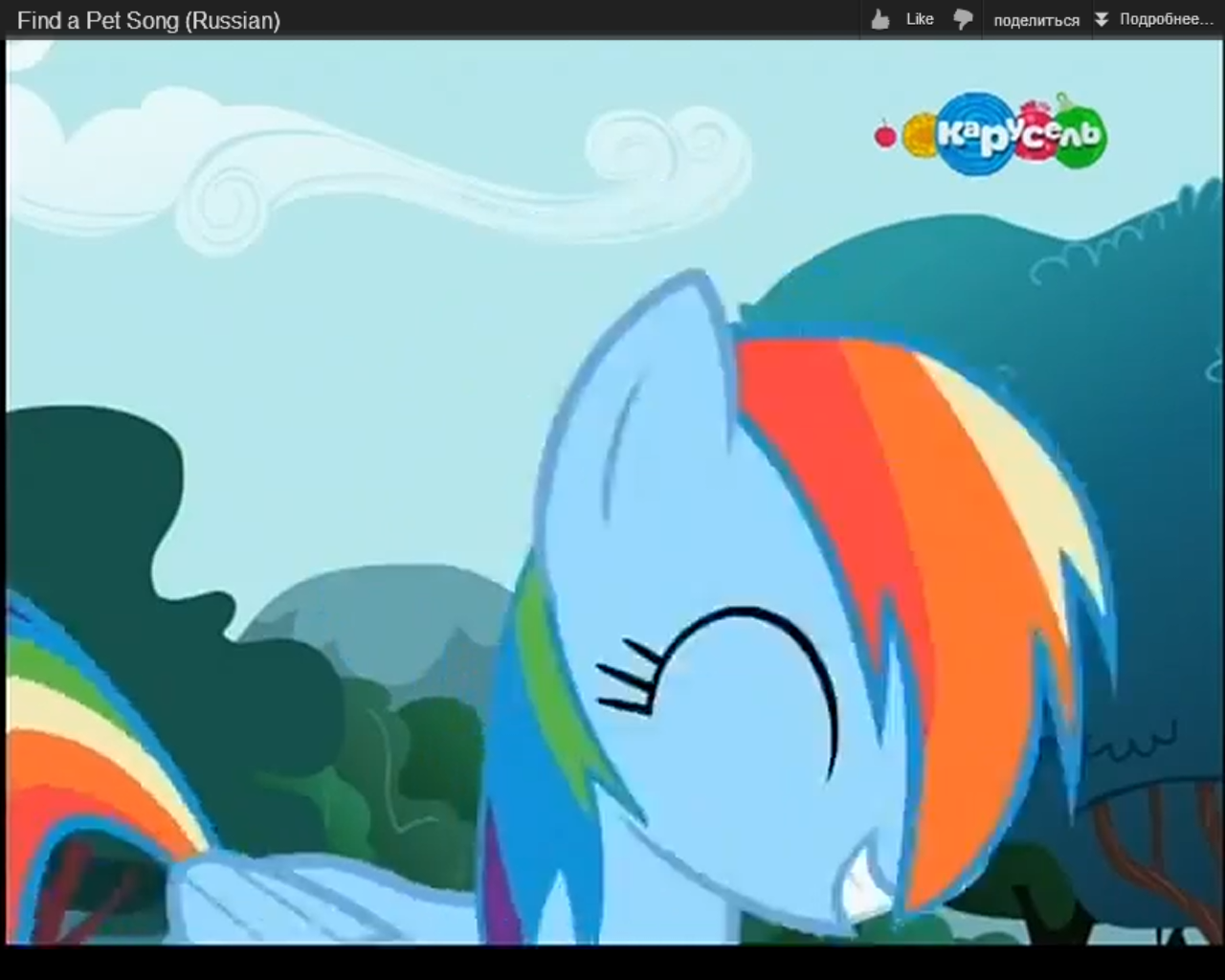
Task: Click the thumbs-down dislike icon
Action: (x=963, y=19)
